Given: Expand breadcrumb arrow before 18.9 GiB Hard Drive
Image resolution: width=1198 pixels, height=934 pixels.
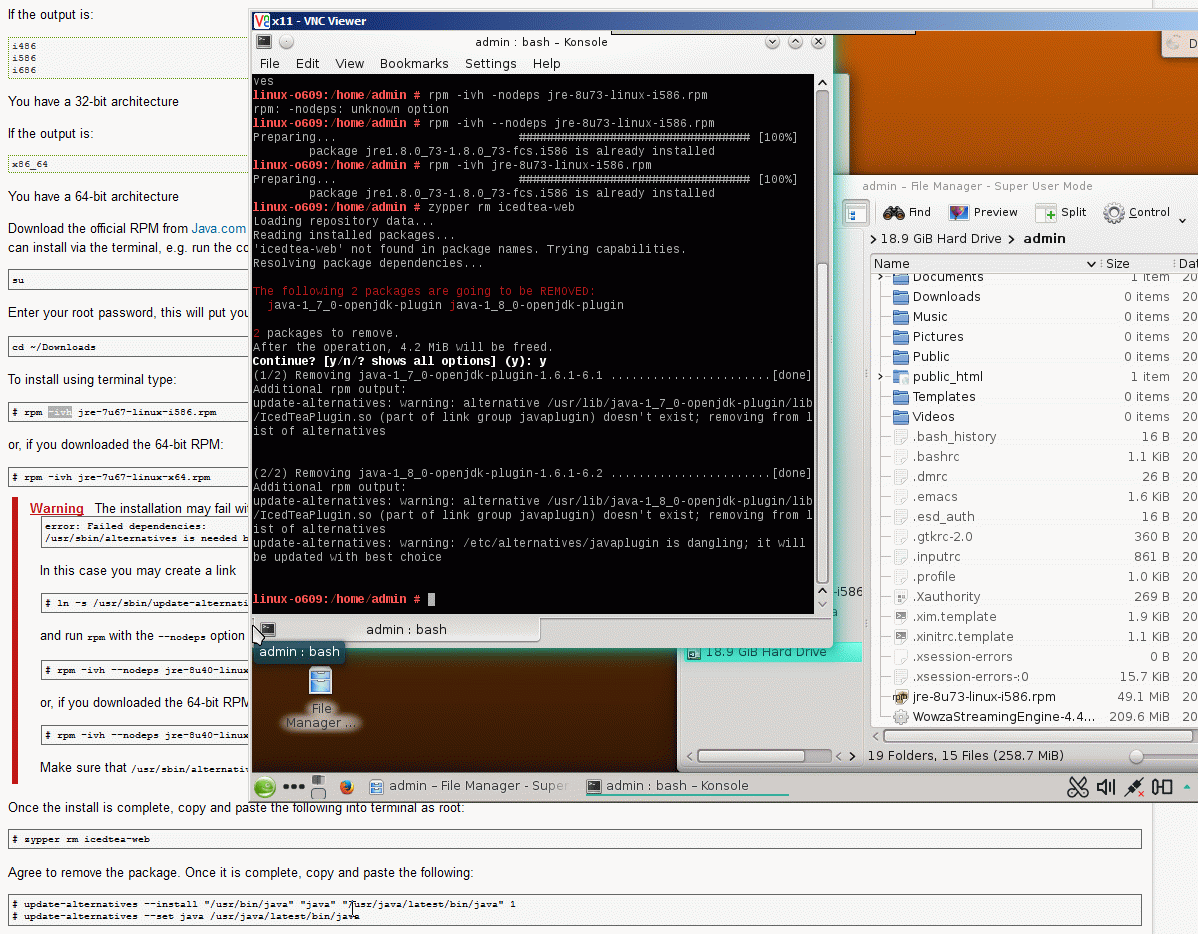Looking at the screenshot, I should point(873,239).
